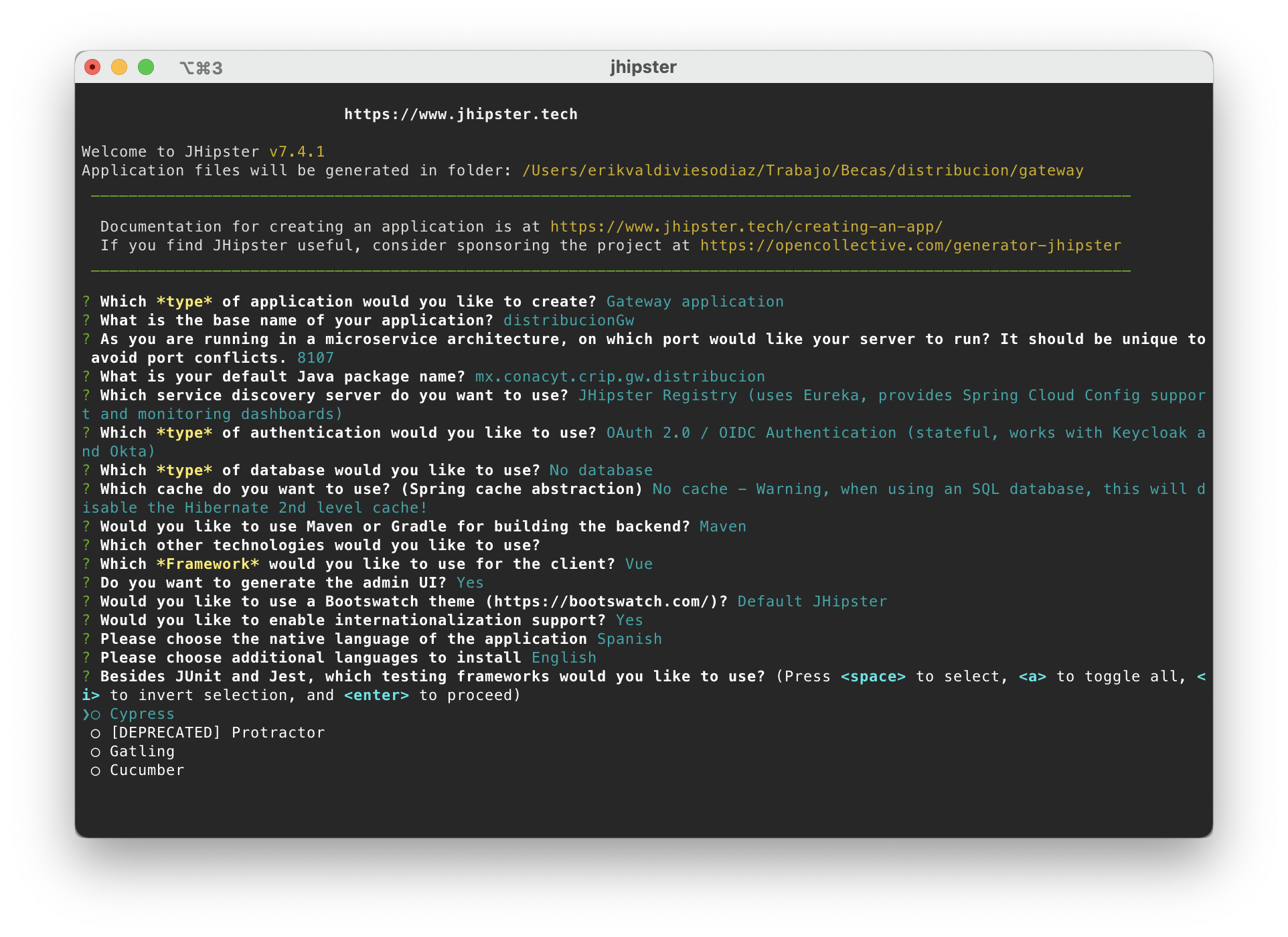The height and width of the screenshot is (937, 1288).
Task: Click the port value 8107
Action: 315,358
